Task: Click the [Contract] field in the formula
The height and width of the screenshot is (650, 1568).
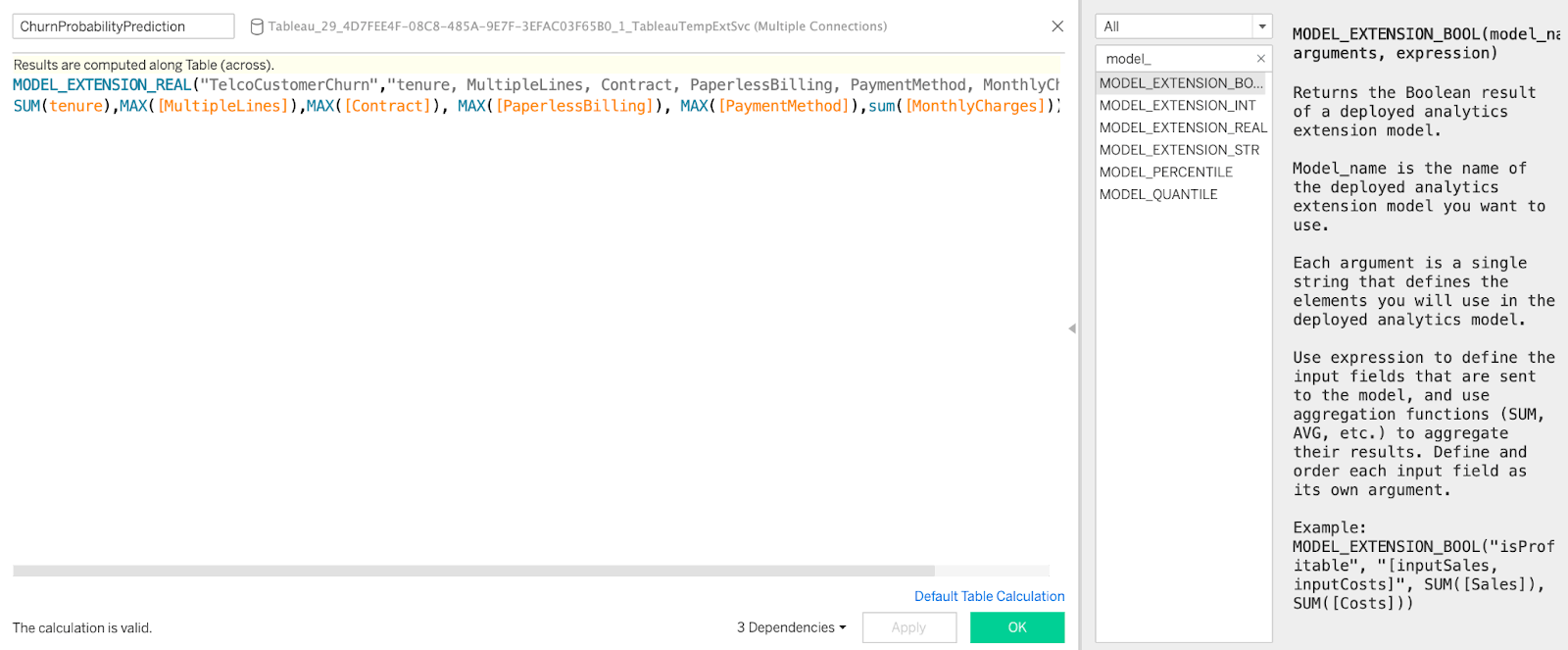Action: [x=387, y=106]
